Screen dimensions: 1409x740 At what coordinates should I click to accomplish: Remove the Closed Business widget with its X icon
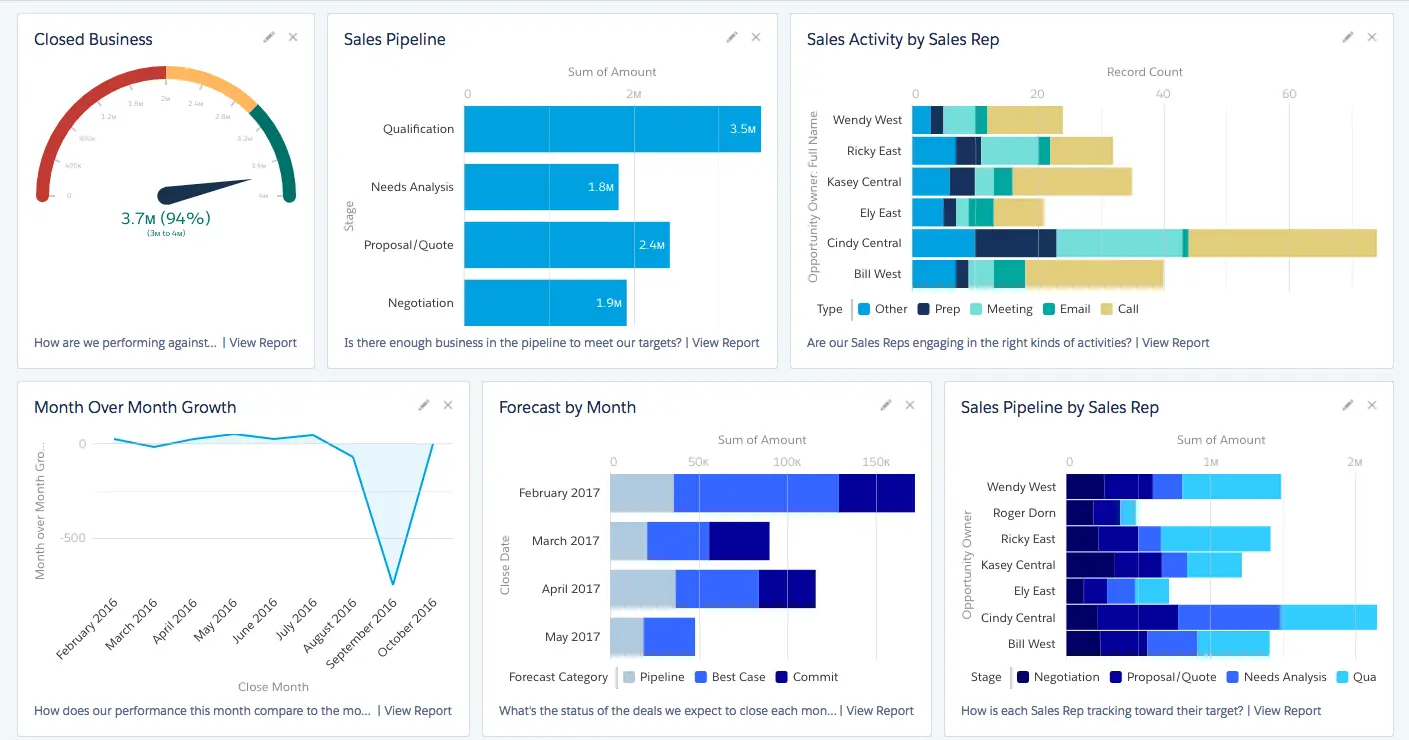(292, 36)
